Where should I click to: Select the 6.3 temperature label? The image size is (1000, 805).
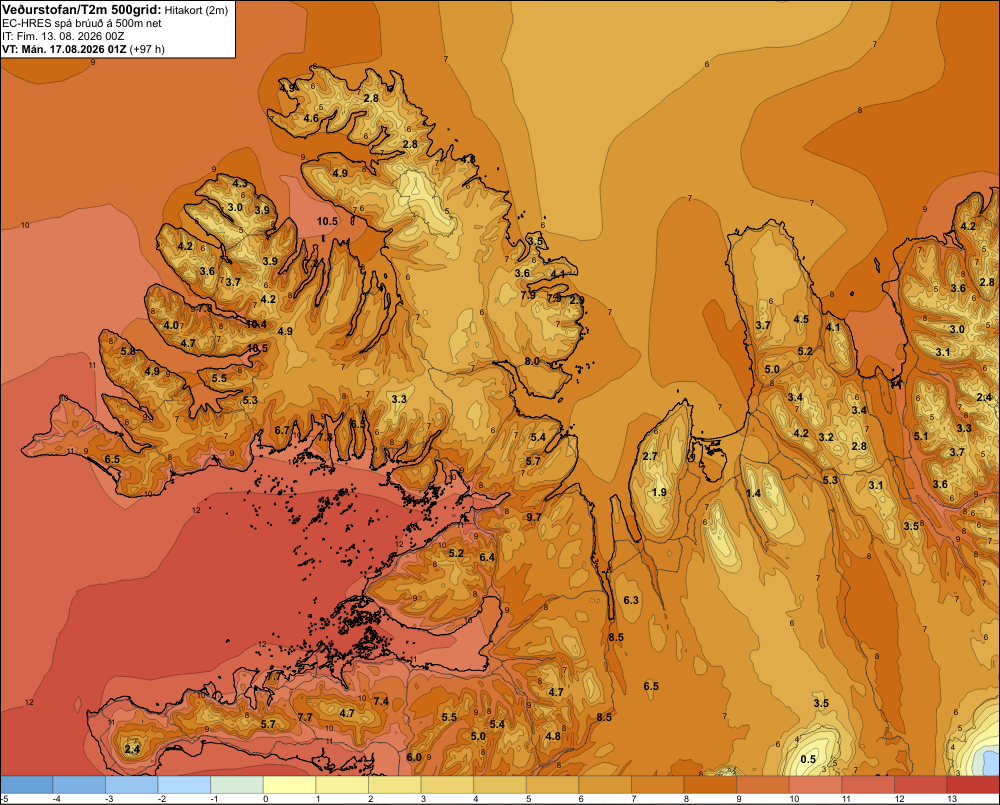click(x=631, y=600)
